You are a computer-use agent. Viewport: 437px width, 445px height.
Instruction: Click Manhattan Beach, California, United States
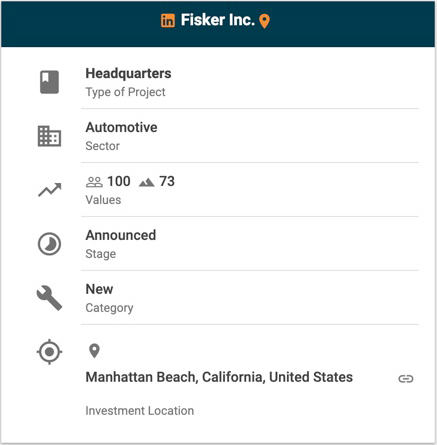[x=219, y=377]
